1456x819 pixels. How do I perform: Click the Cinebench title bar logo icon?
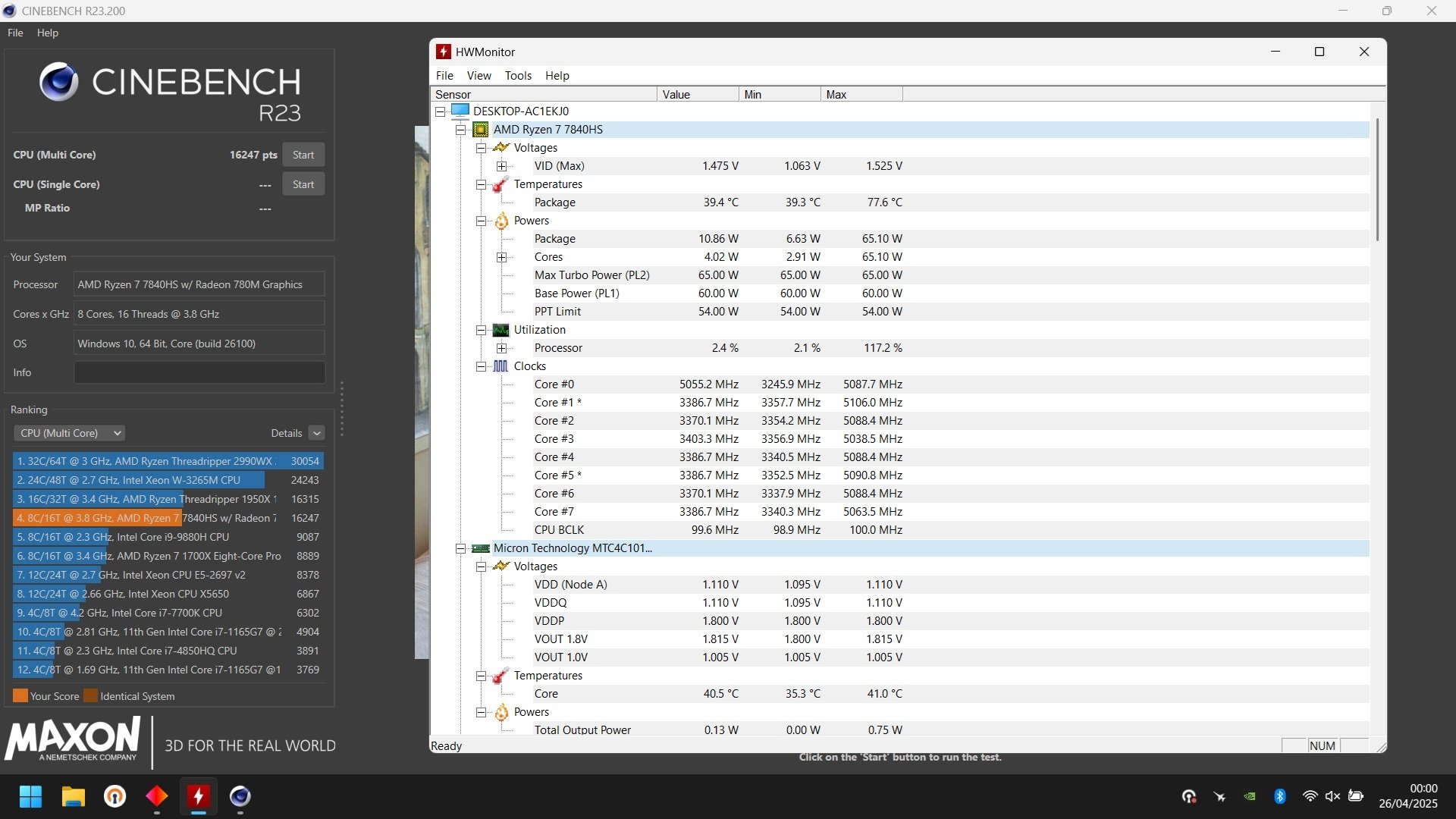point(10,11)
